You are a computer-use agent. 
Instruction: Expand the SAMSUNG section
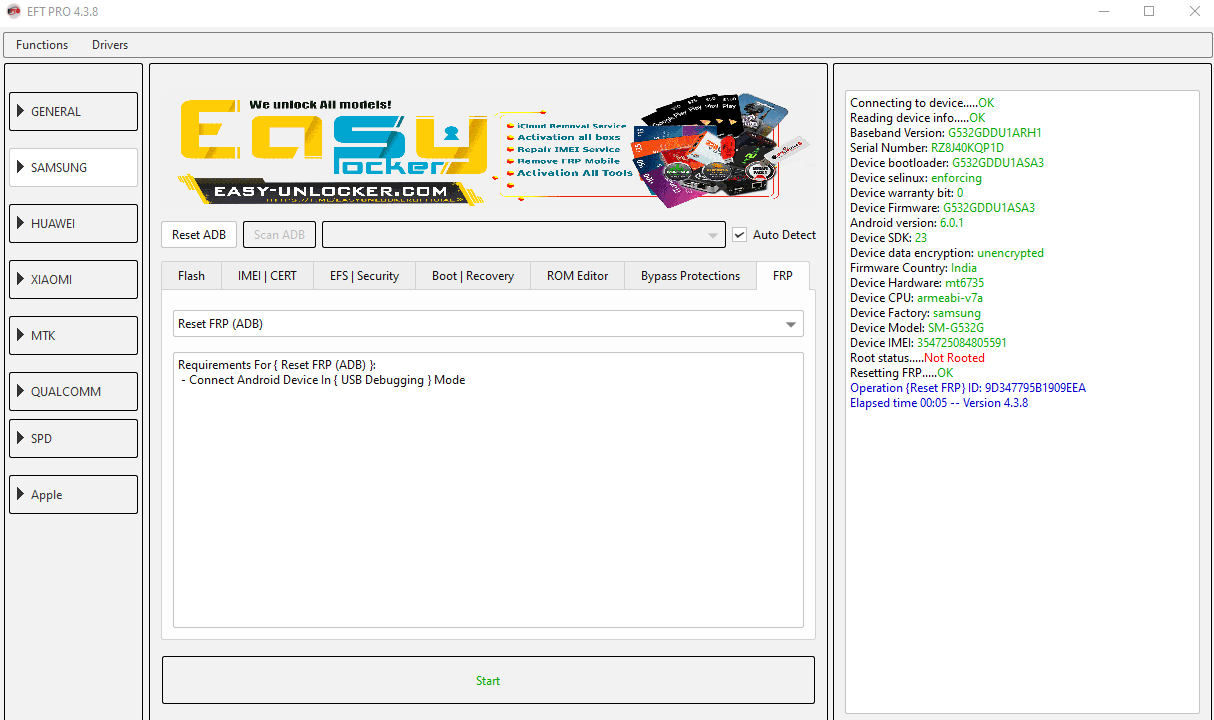pyautogui.click(x=73, y=168)
